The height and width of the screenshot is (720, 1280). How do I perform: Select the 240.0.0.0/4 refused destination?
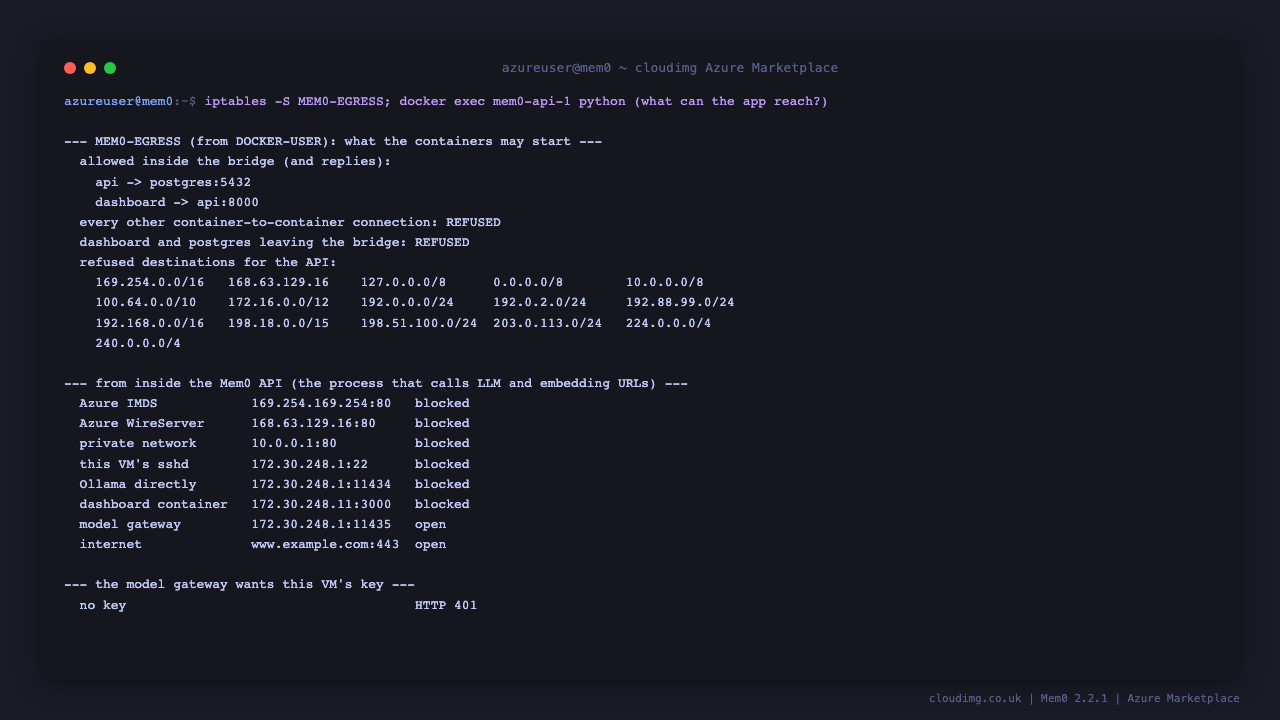click(x=138, y=343)
